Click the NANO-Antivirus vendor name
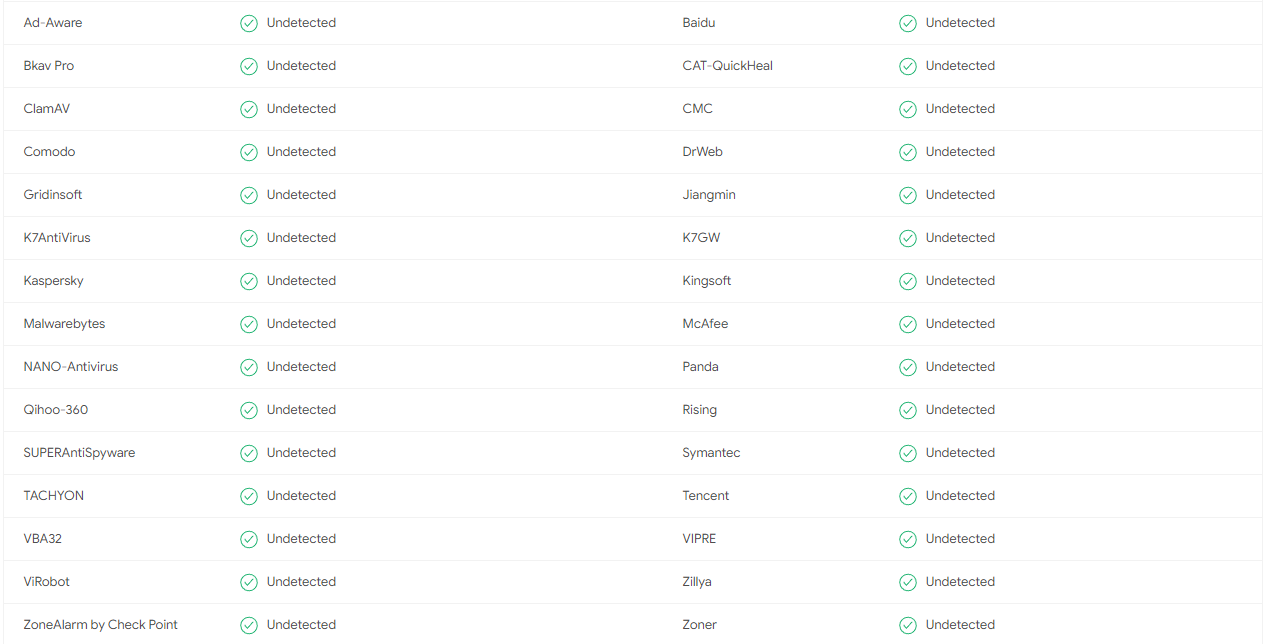The width and height of the screenshot is (1265, 644). coord(71,367)
